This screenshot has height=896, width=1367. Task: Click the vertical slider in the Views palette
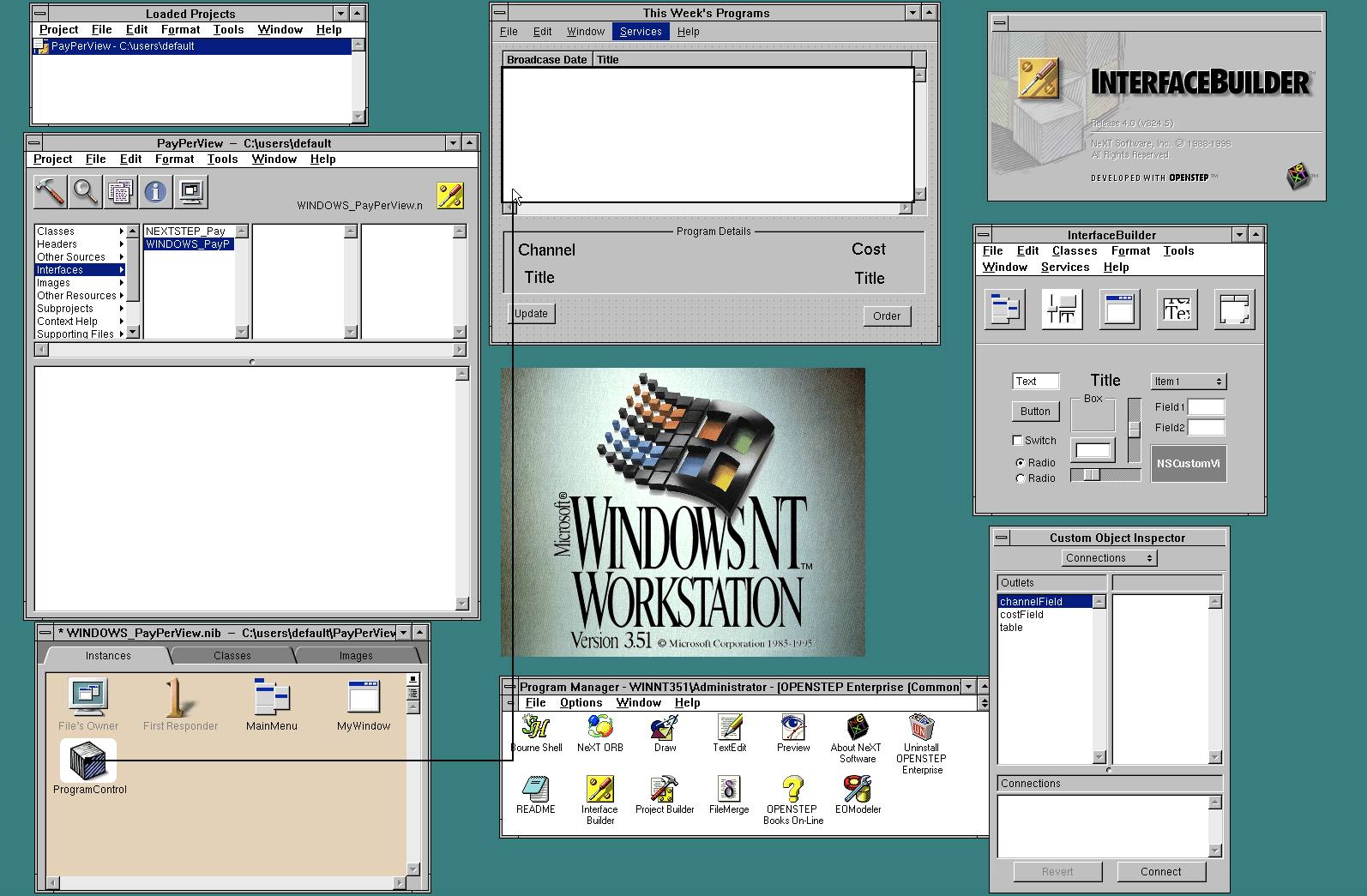[x=1135, y=430]
